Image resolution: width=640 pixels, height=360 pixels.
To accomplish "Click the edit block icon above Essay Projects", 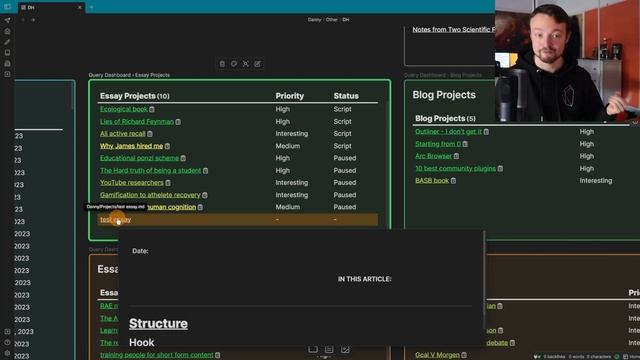I will [258, 64].
